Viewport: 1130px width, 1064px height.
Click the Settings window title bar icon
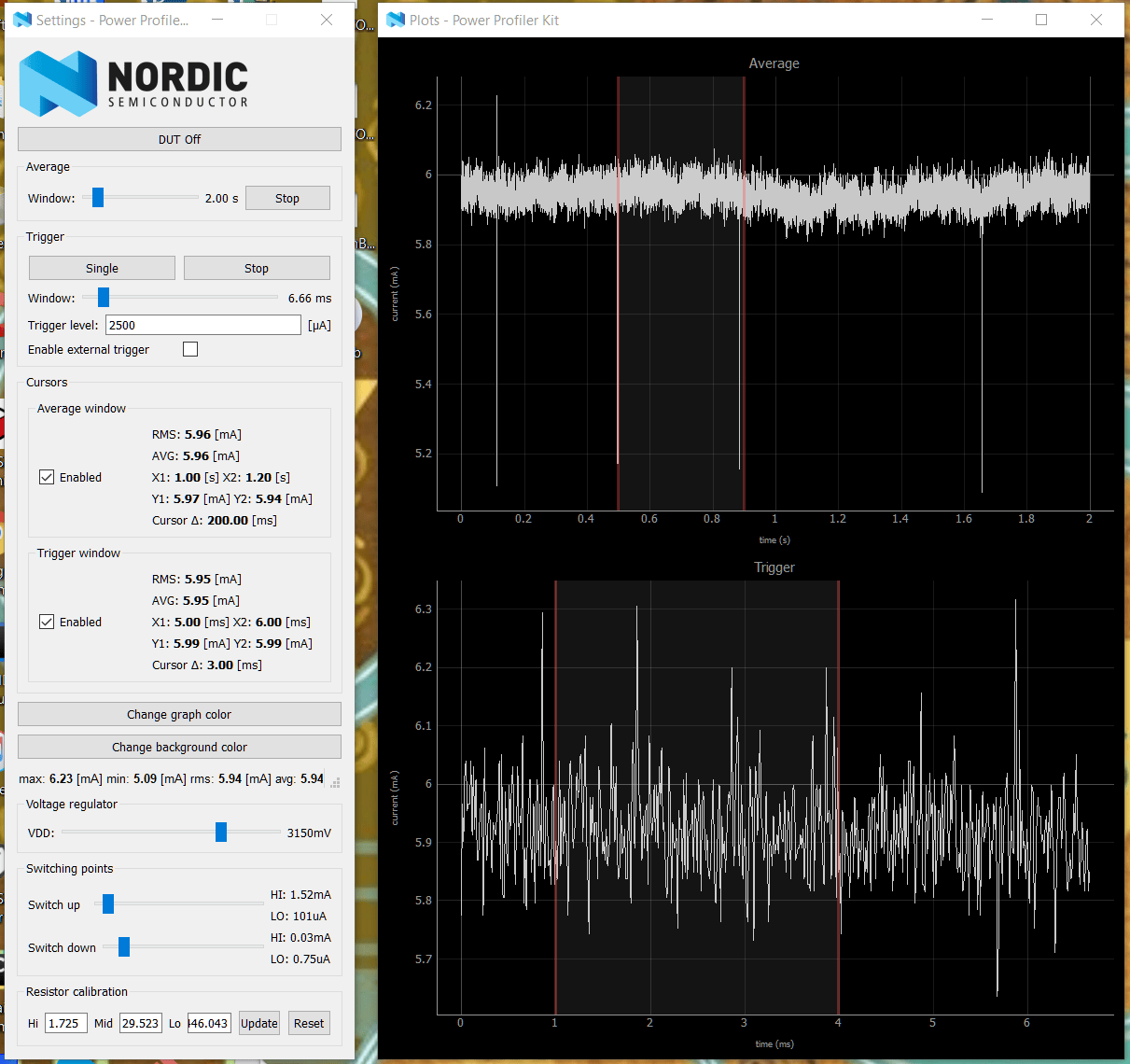point(22,20)
